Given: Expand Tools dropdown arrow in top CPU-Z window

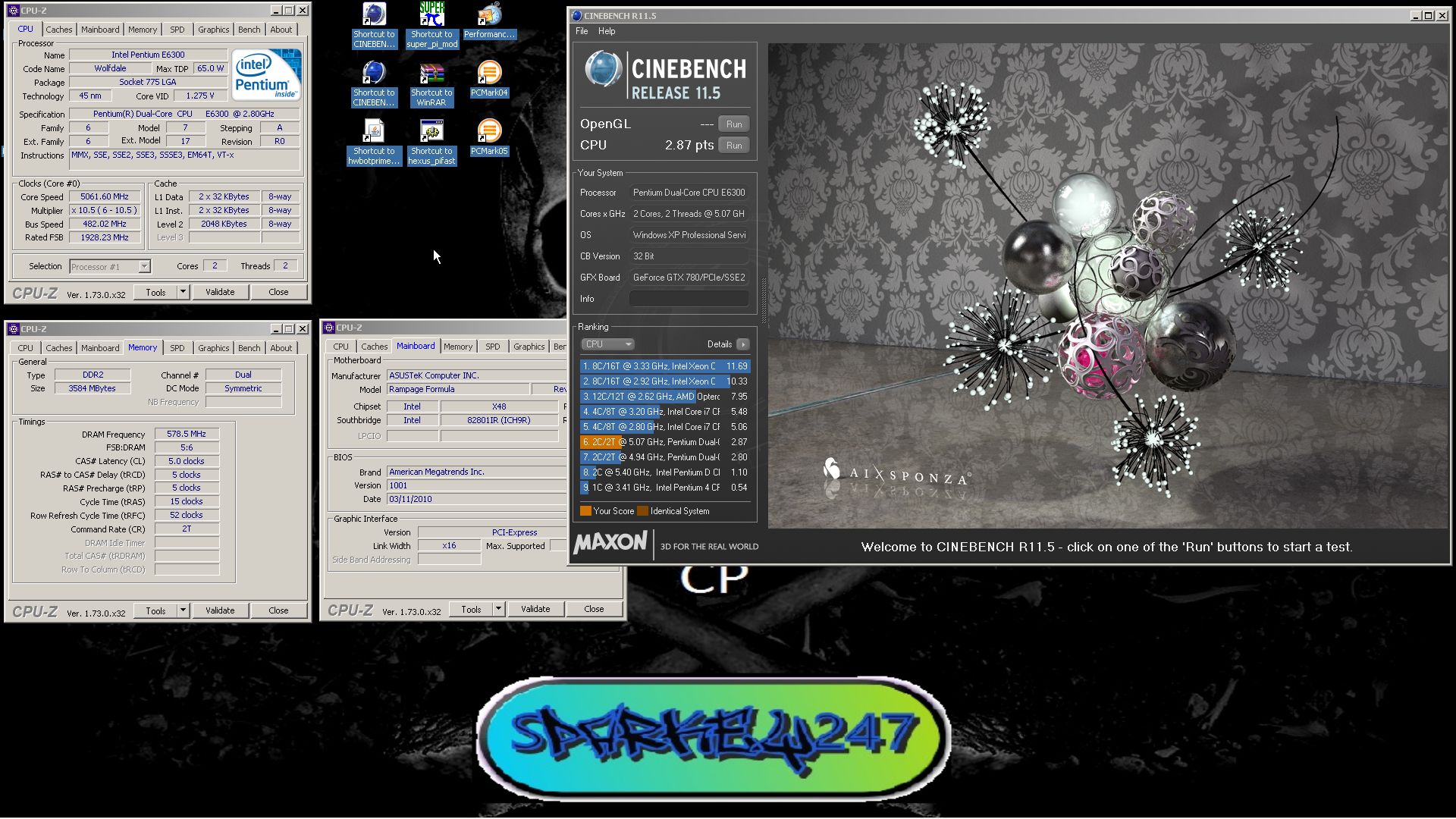Looking at the screenshot, I should [183, 292].
